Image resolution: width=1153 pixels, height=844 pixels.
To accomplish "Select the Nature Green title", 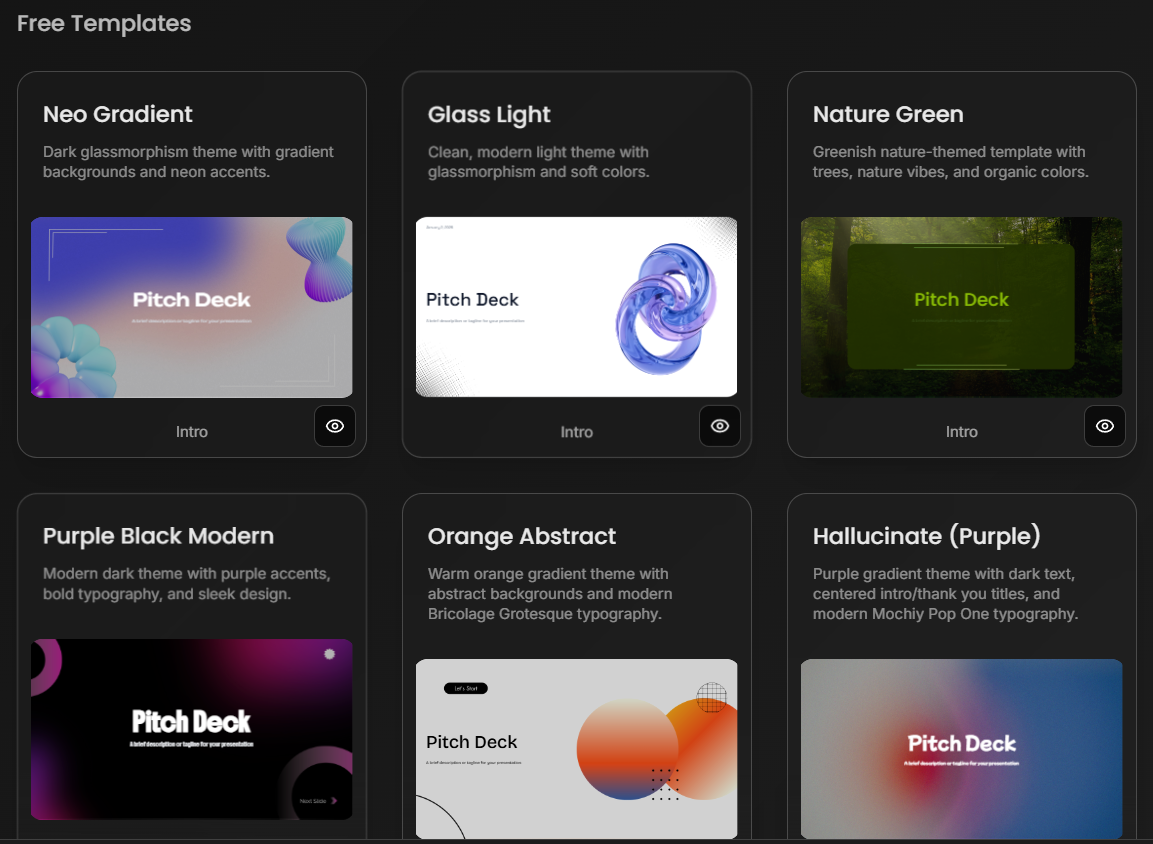I will coord(888,114).
